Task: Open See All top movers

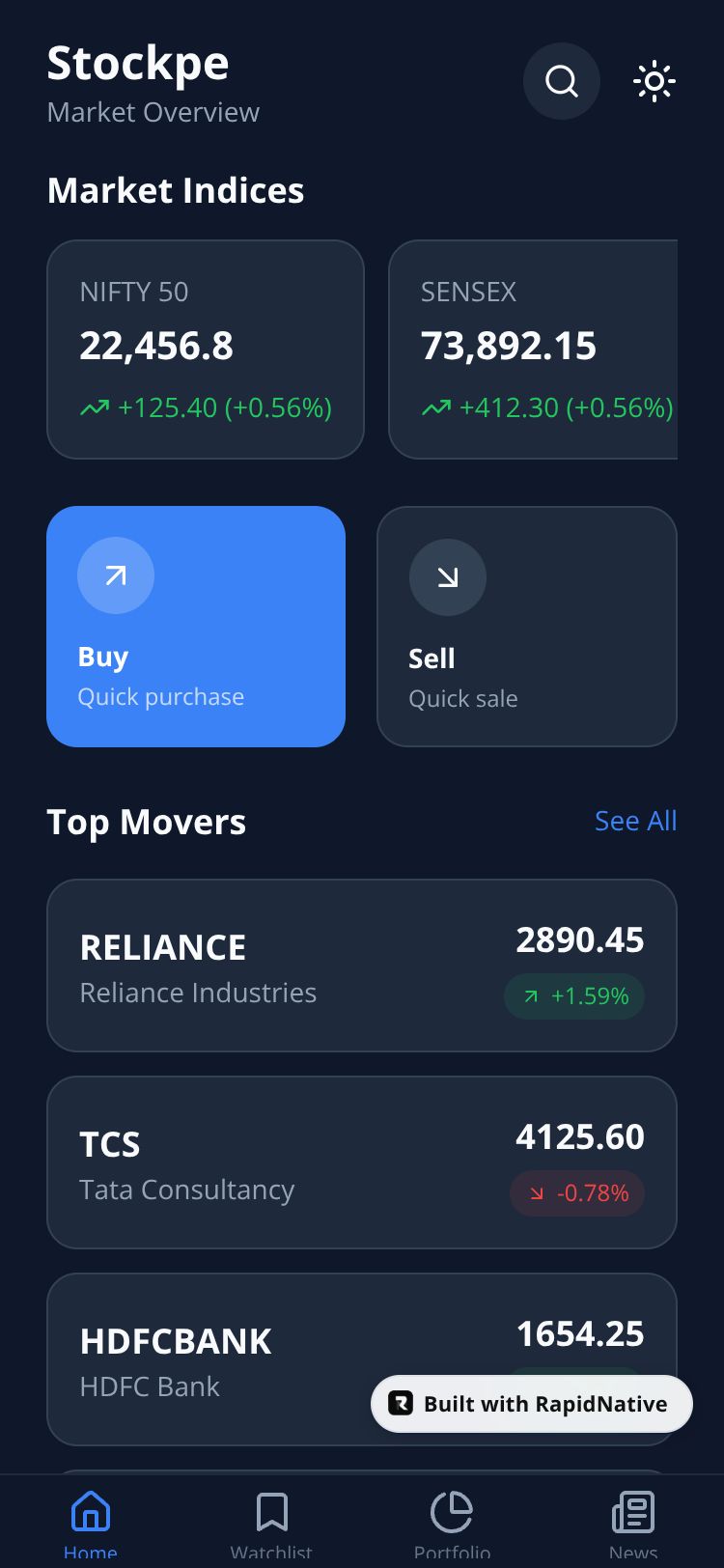Action: 636,821
